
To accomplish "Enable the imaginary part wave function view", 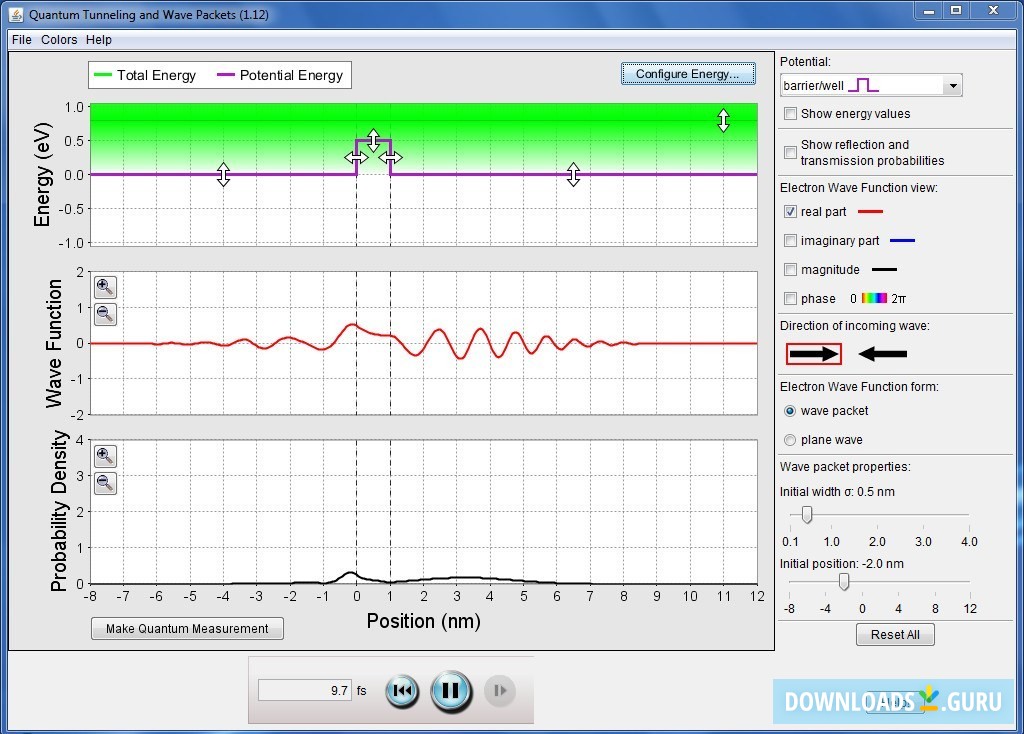I will coord(790,240).
